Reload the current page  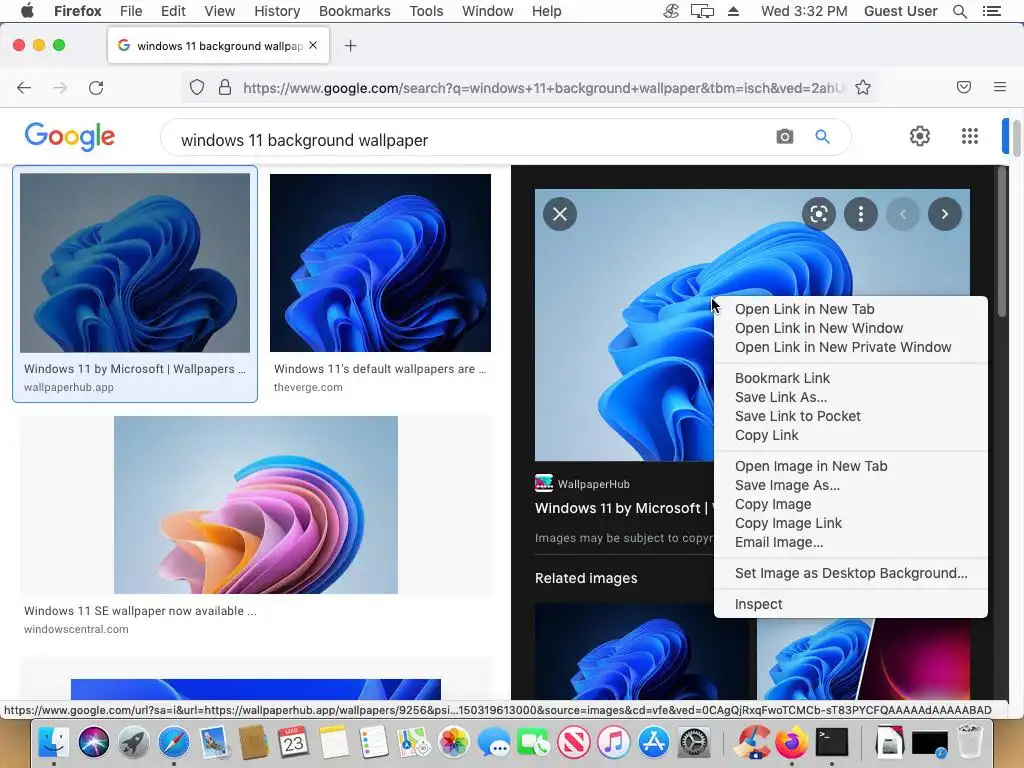coord(96,88)
